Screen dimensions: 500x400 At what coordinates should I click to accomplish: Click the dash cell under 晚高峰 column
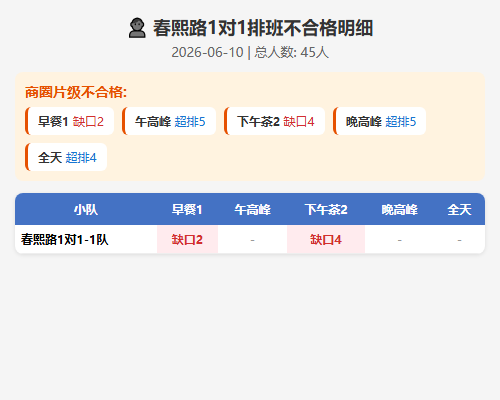[x=400, y=240]
